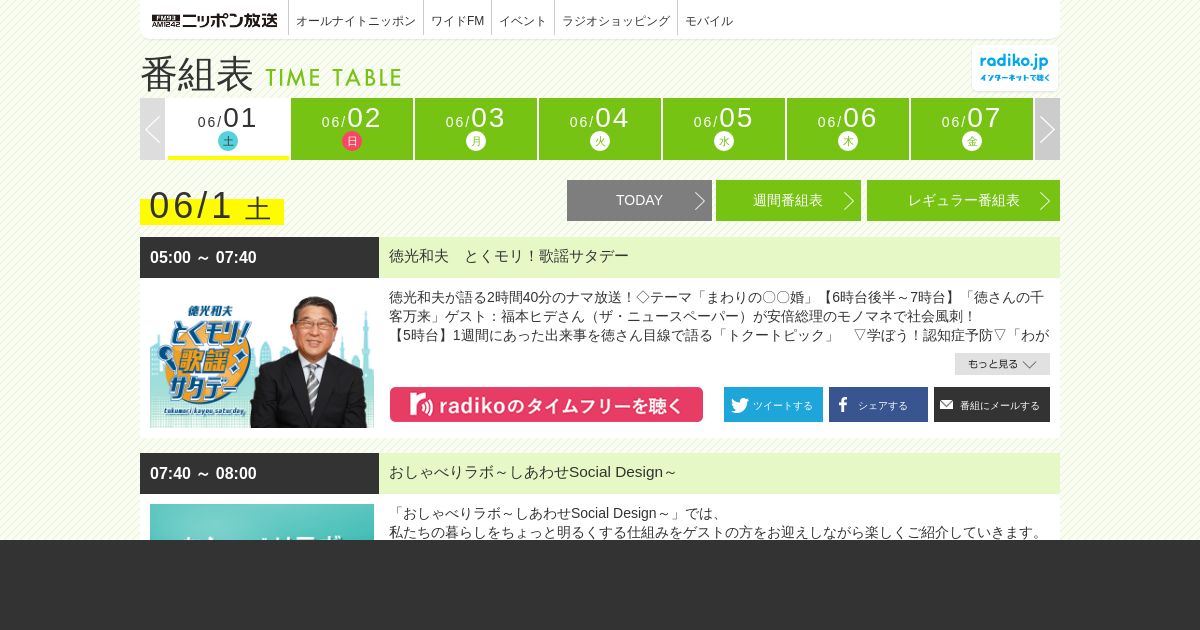1200x630 pixels.
Task: Click the シェアする Facebook button
Action: (878, 405)
